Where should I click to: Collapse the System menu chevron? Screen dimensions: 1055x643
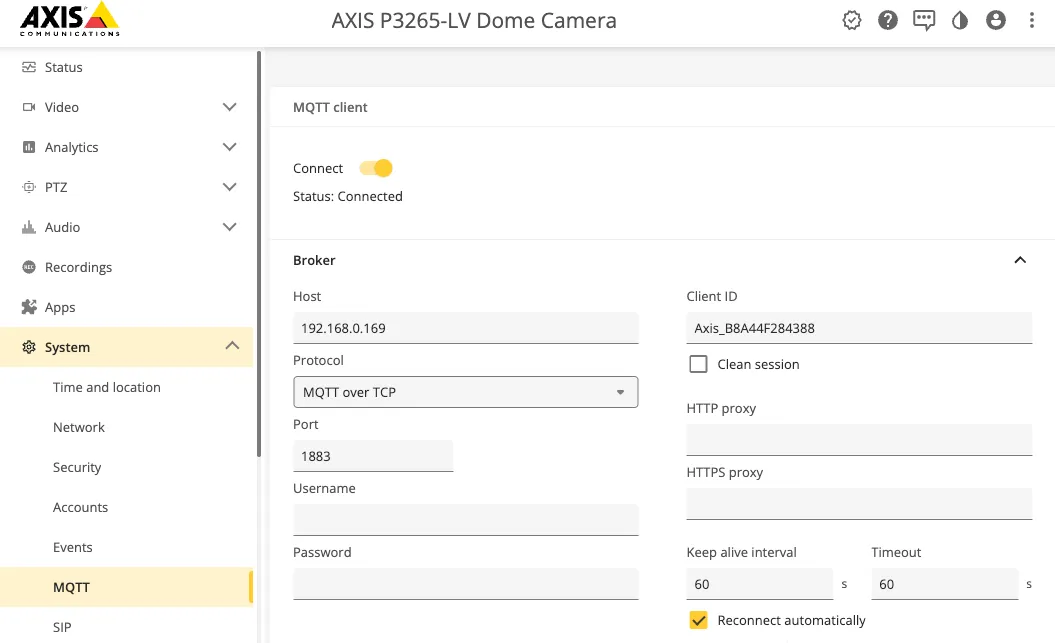[232, 346]
